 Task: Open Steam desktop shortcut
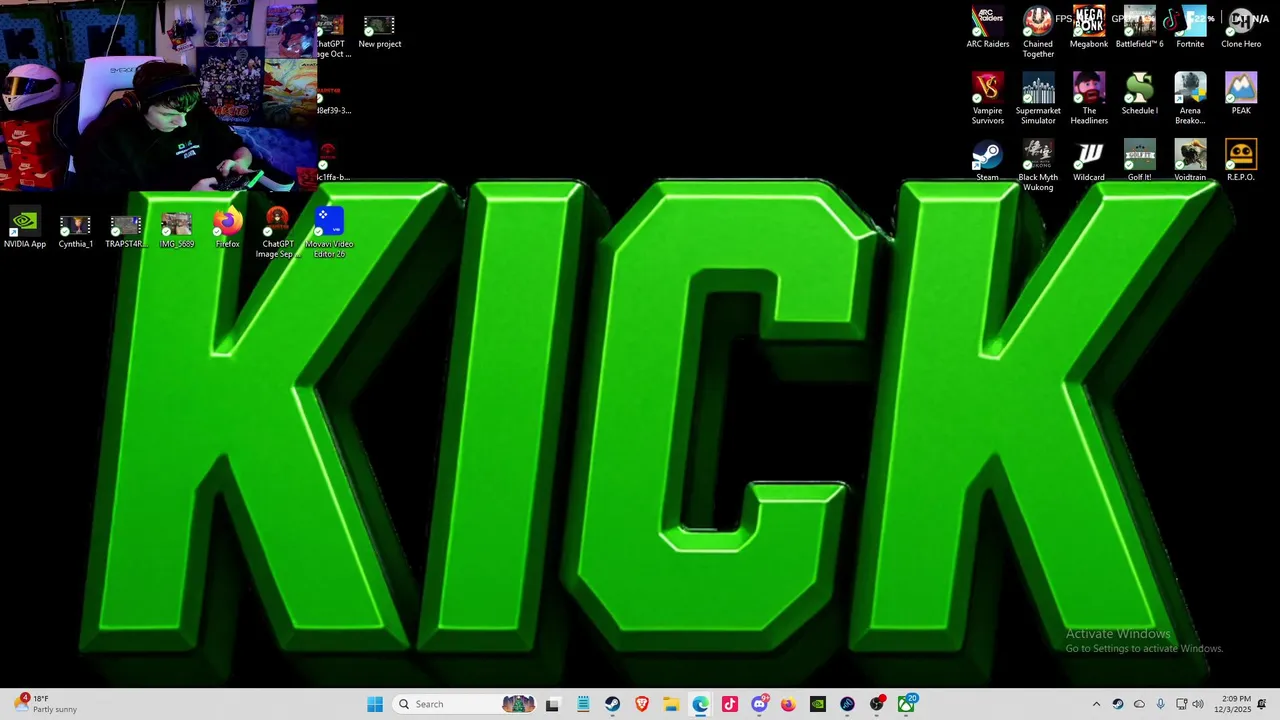point(987,161)
